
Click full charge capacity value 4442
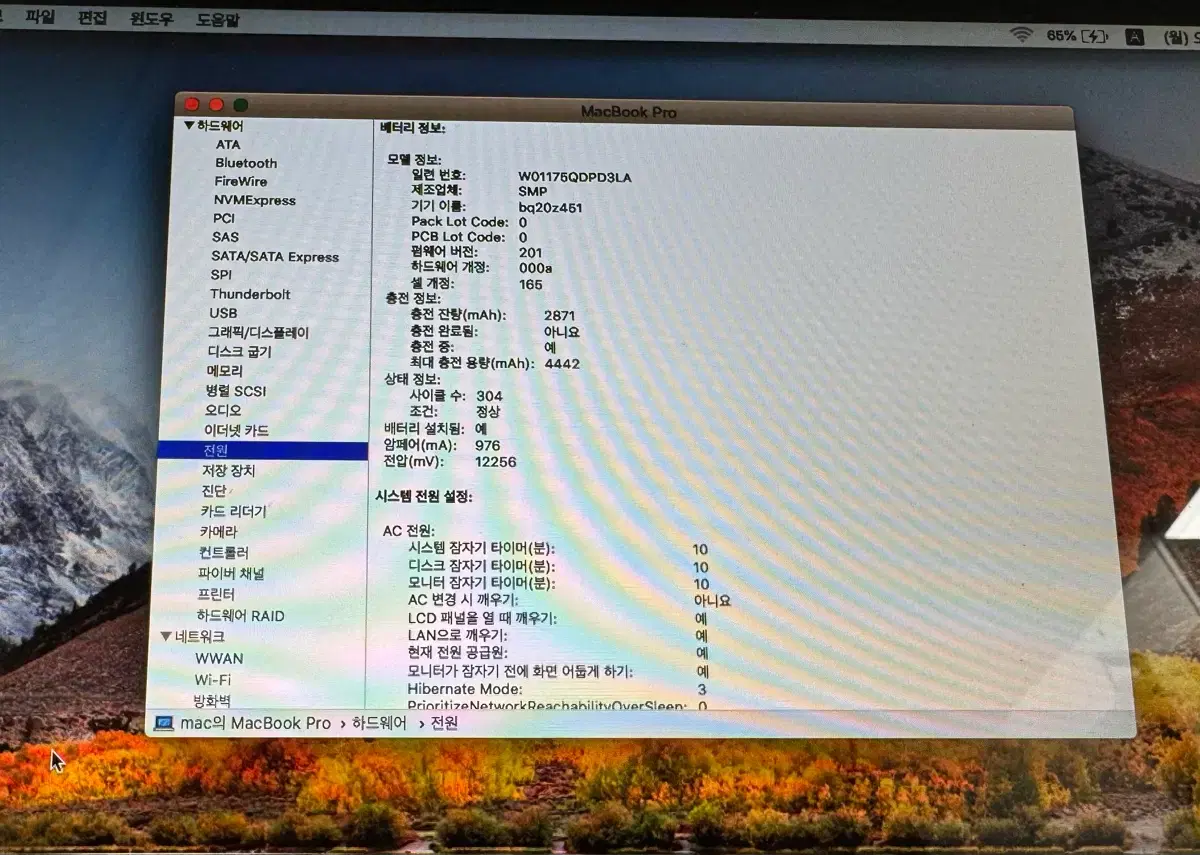coord(562,363)
